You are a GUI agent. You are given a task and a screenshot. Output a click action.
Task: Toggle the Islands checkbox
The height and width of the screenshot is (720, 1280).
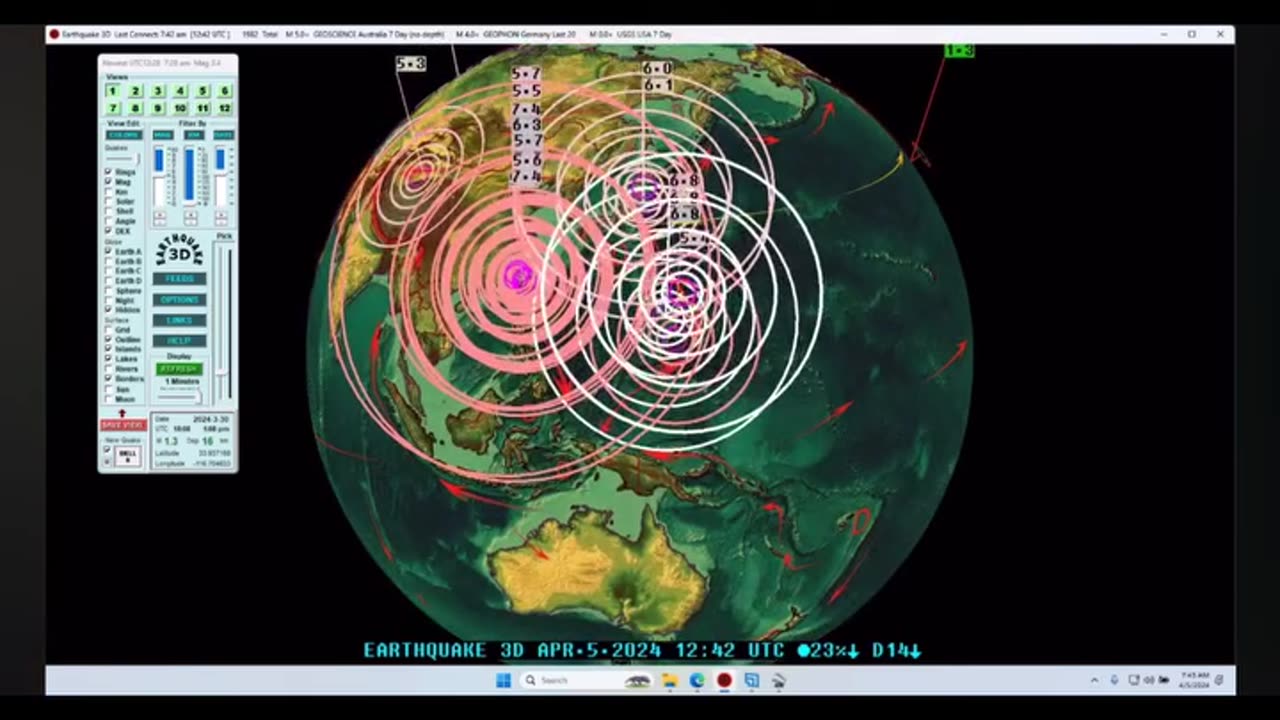pyautogui.click(x=109, y=349)
